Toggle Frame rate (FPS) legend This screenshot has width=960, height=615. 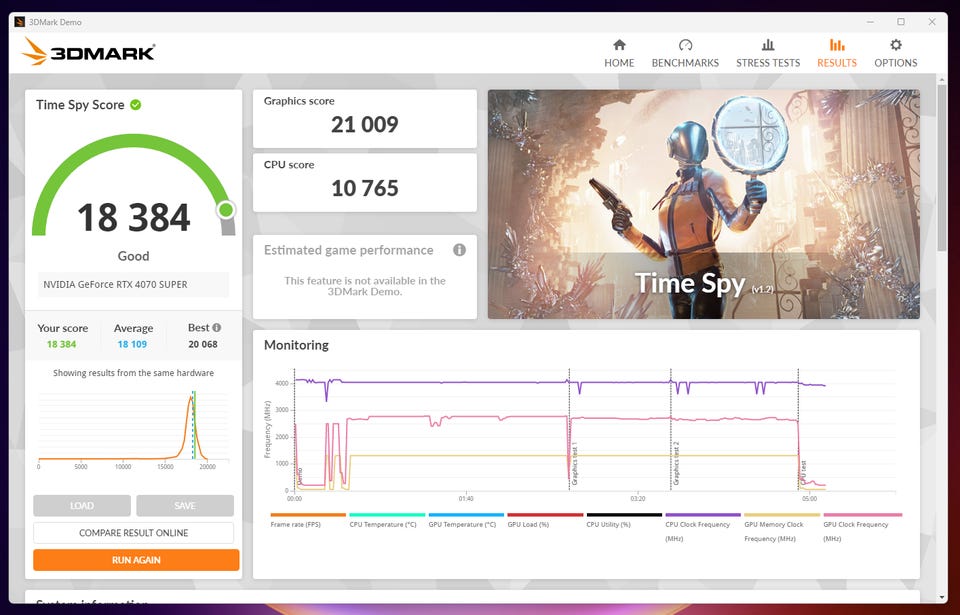(308, 521)
